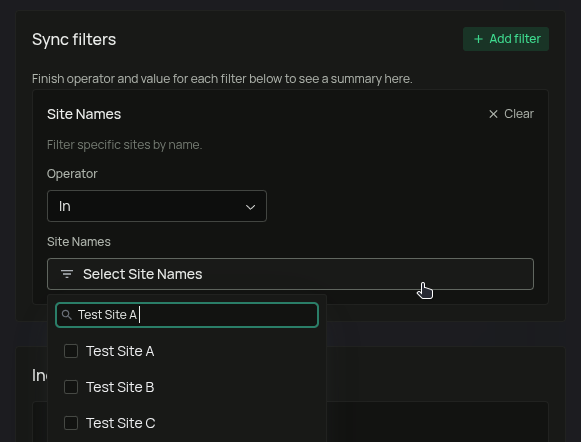This screenshot has height=442, width=581.
Task: Check the Test Site A checkbox
Action: click(71, 351)
